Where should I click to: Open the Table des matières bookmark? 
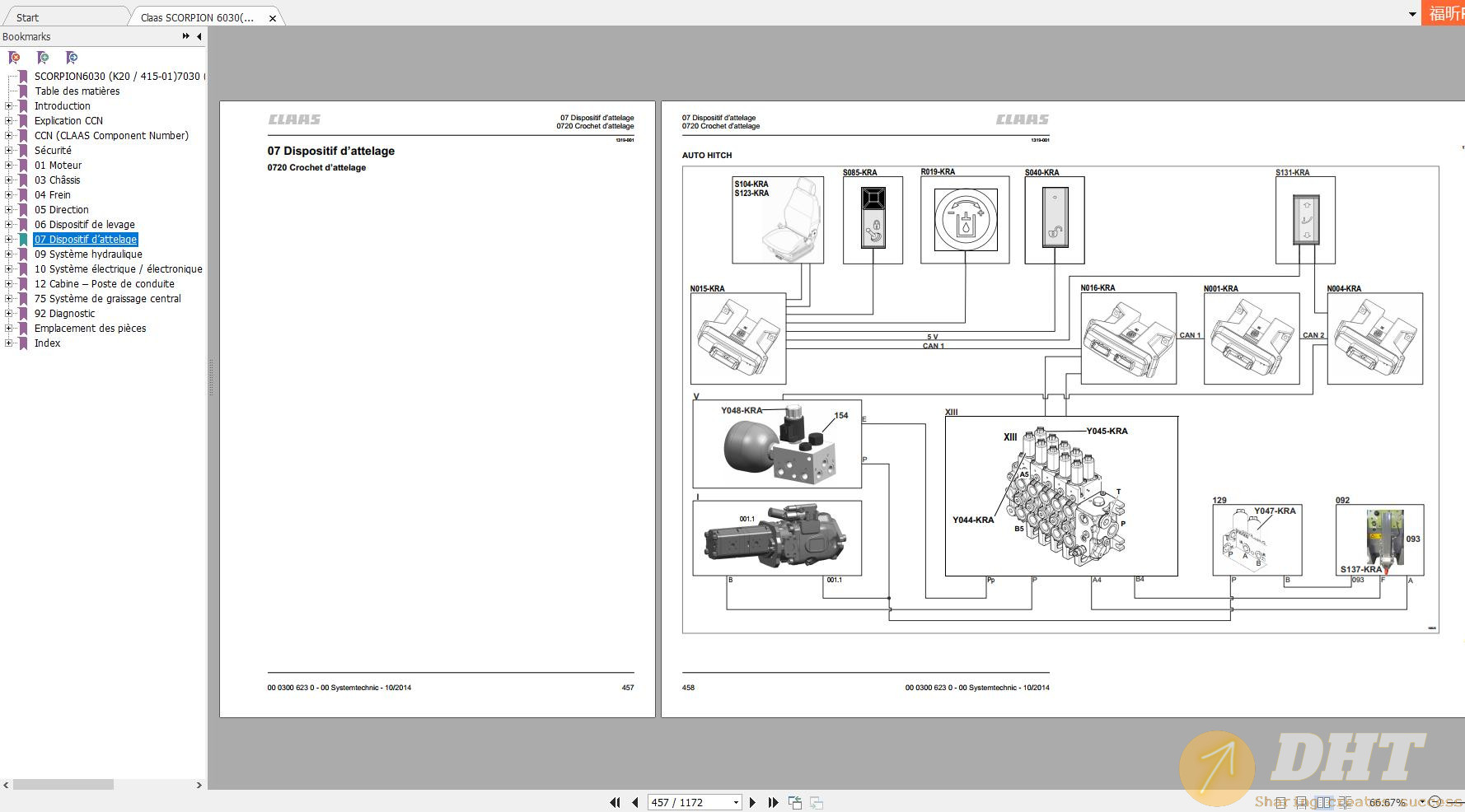click(77, 91)
